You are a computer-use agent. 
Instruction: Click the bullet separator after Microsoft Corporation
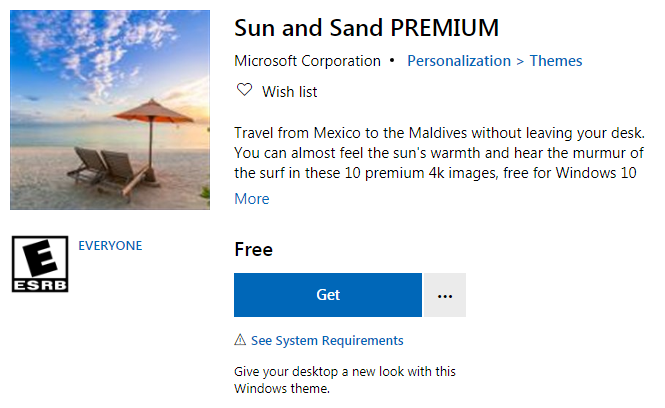tap(394, 61)
